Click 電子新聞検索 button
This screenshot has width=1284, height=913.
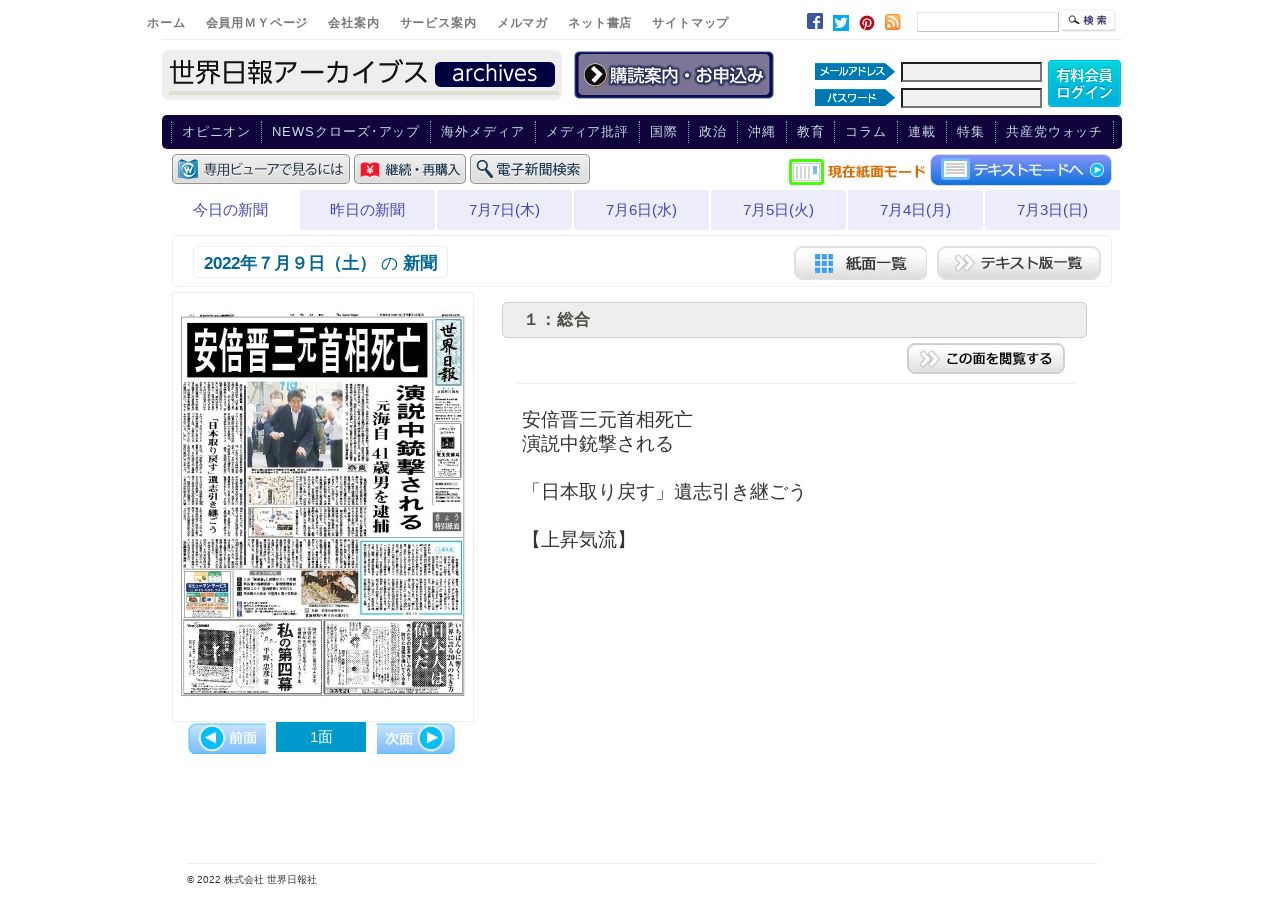click(x=530, y=169)
